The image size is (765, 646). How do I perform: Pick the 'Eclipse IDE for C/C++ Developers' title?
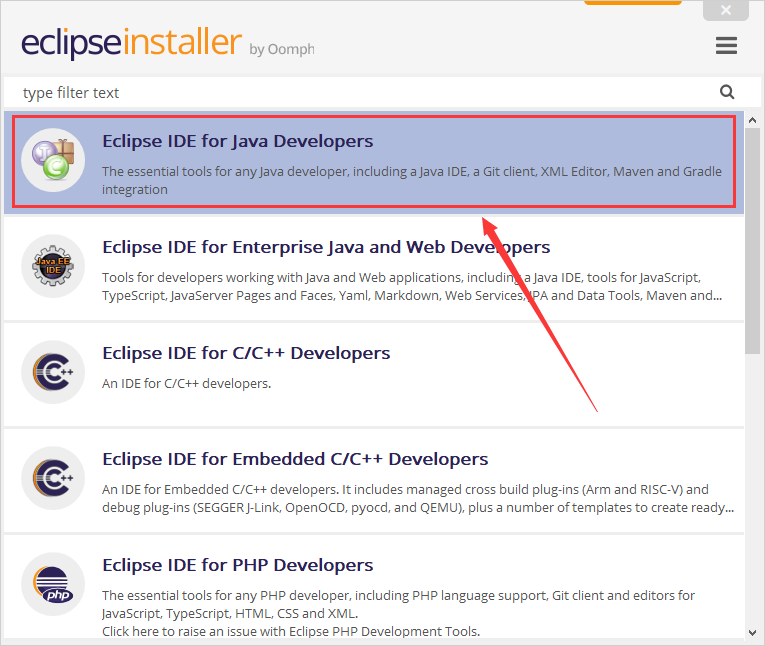click(246, 353)
